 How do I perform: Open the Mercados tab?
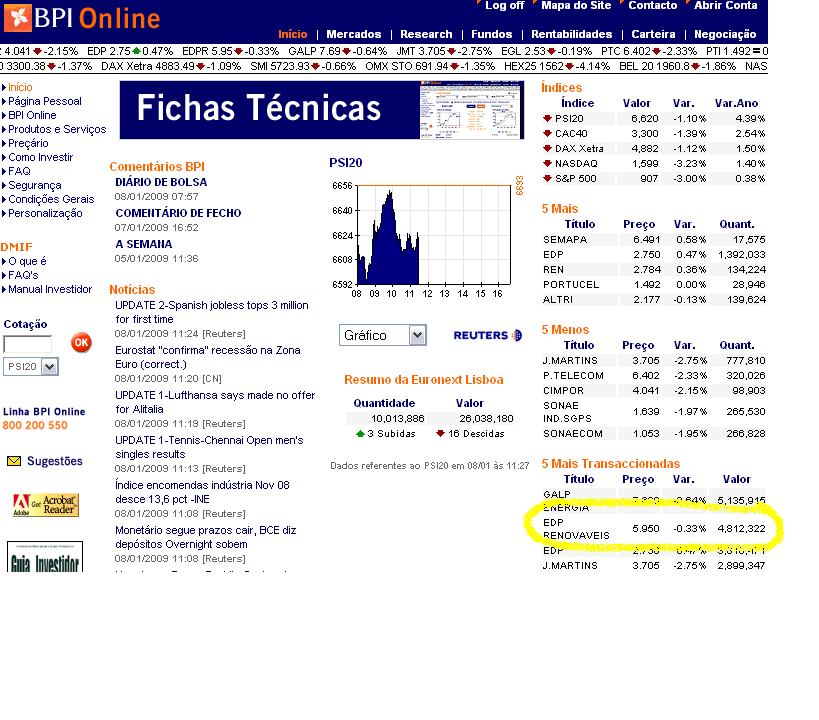[x=354, y=34]
